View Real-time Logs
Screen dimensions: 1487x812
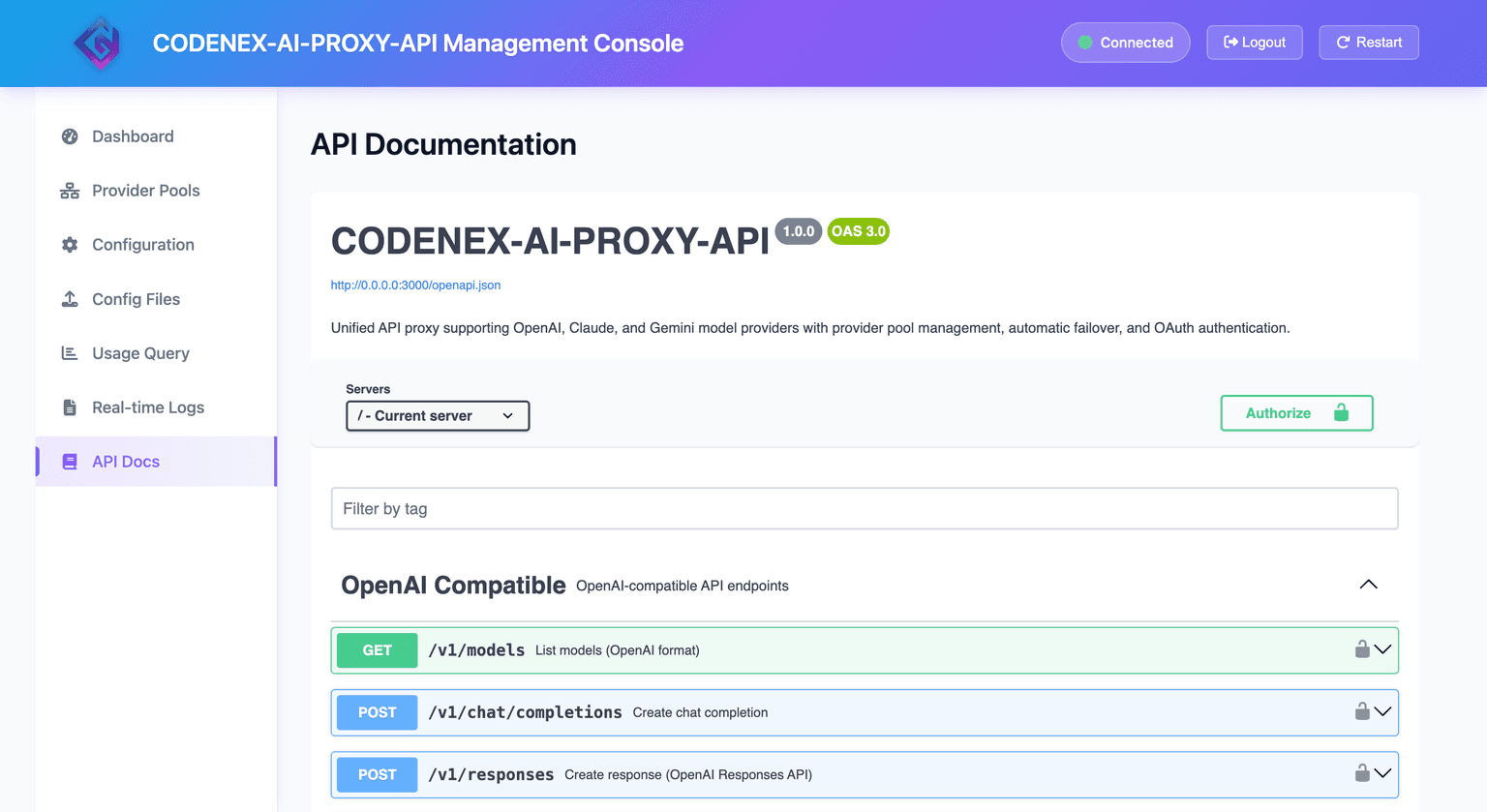tap(156, 407)
